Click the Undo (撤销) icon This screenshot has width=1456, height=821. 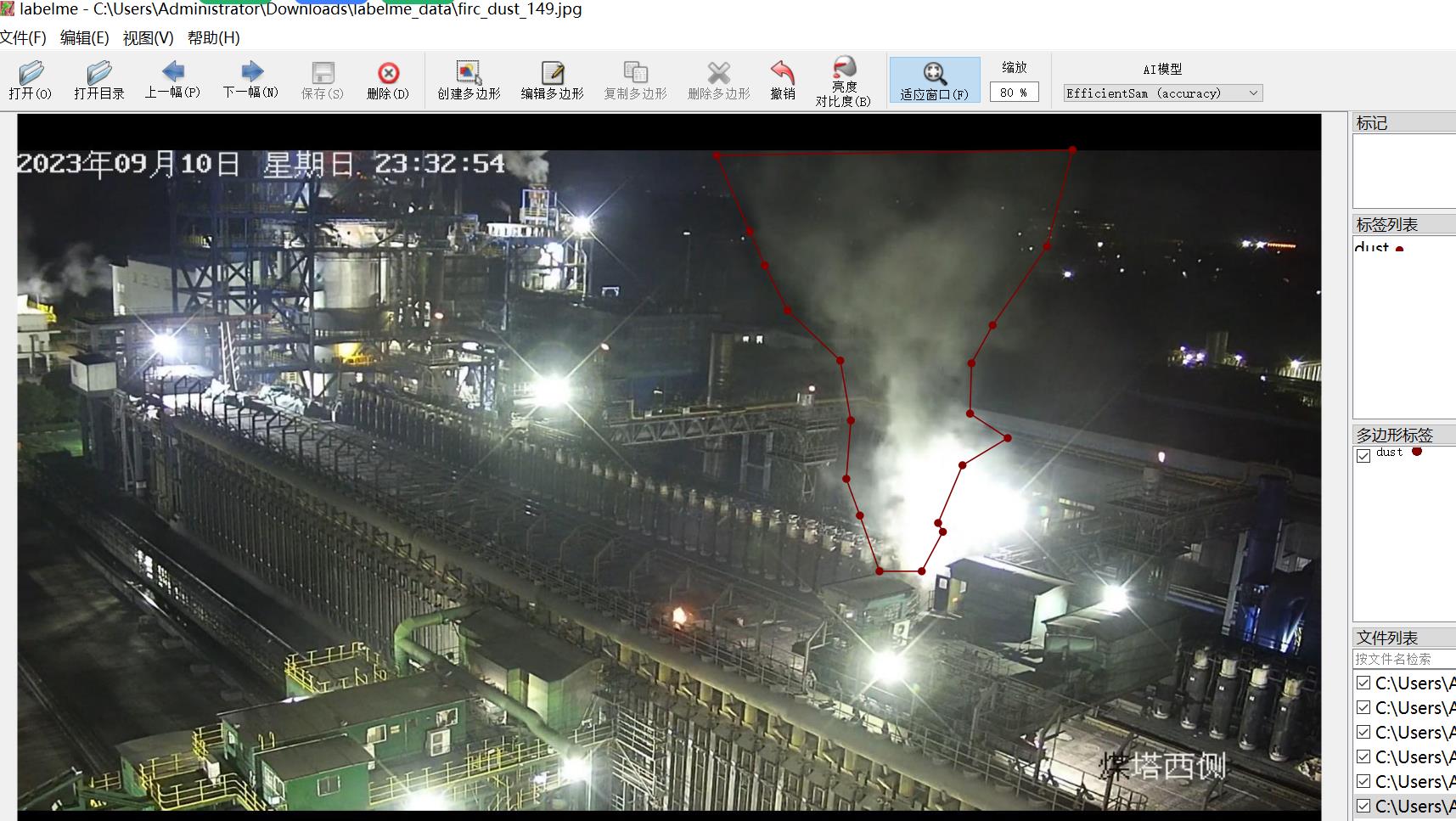[x=782, y=80]
